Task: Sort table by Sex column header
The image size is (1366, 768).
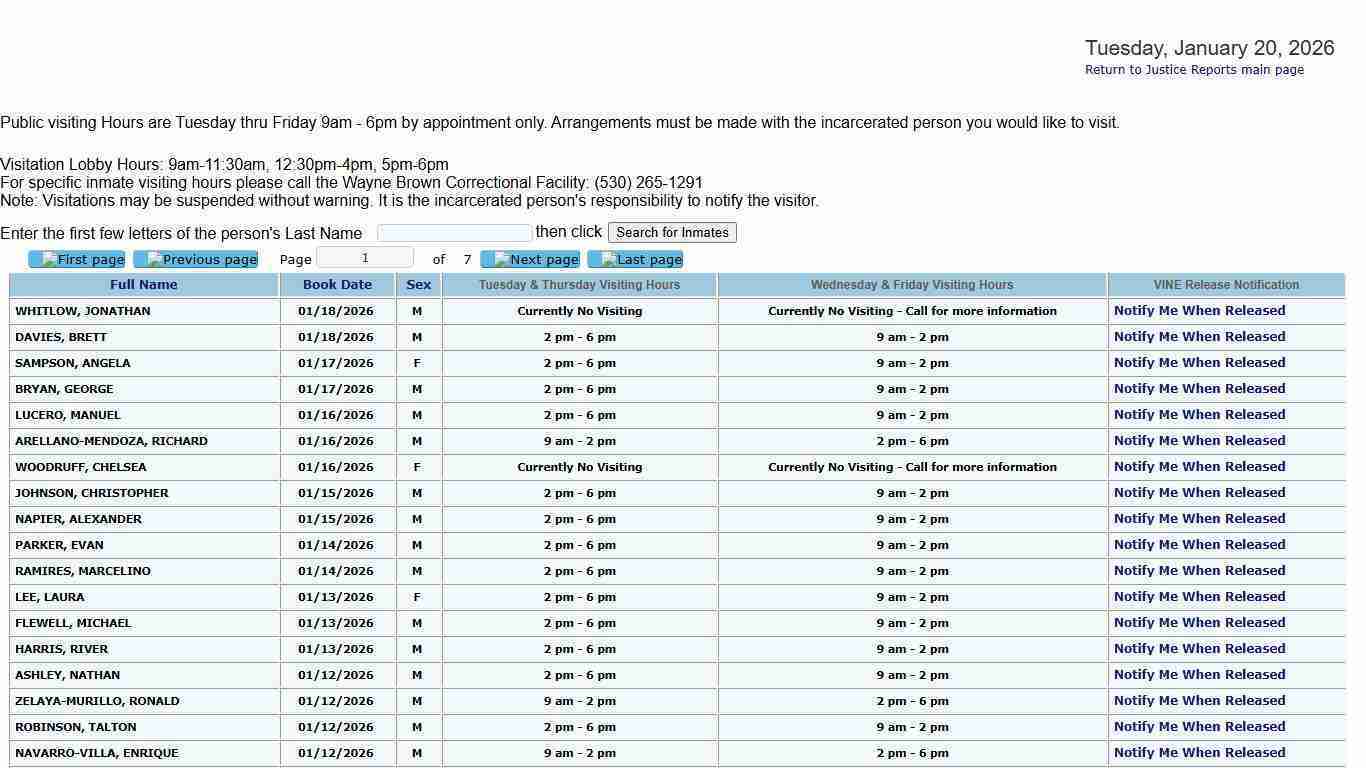Action: pyautogui.click(x=418, y=285)
